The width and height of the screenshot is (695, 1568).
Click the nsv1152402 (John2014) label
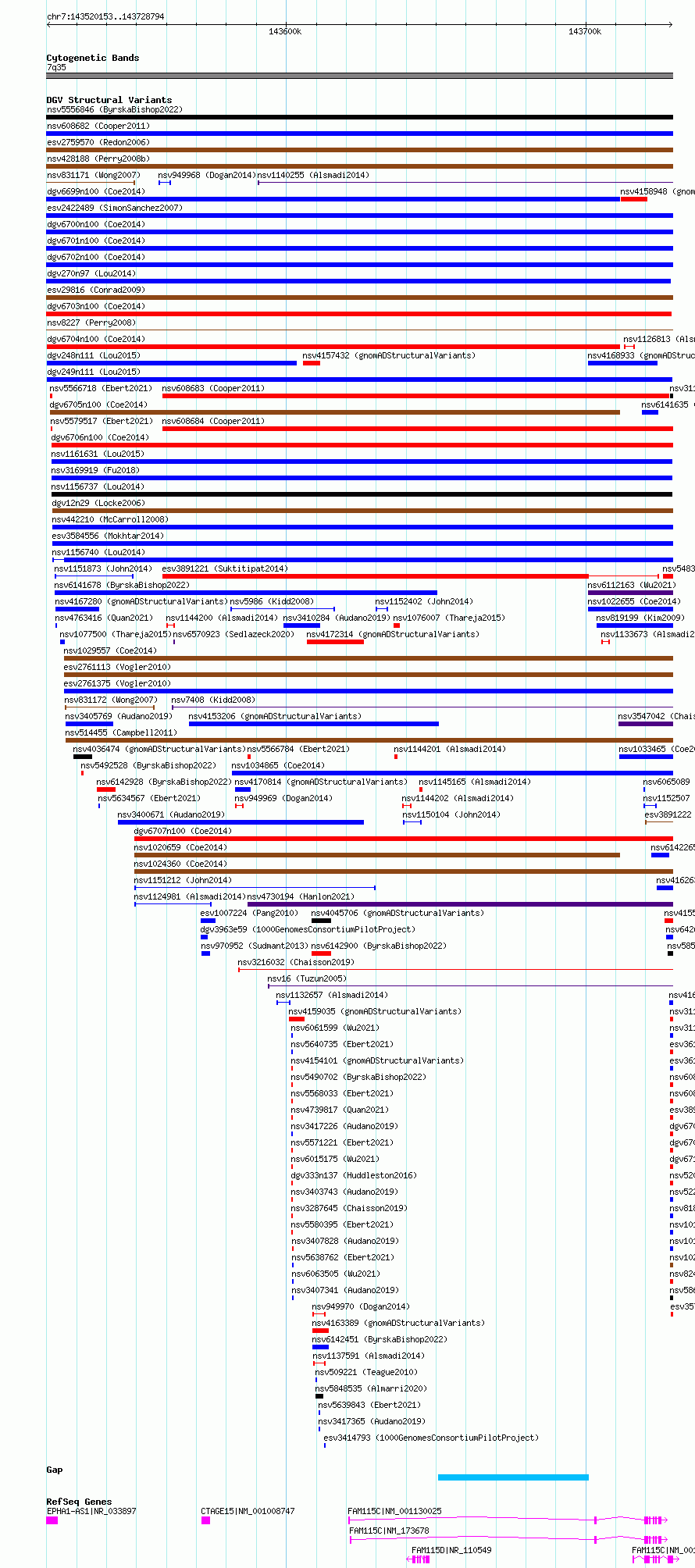pyautogui.click(x=424, y=601)
